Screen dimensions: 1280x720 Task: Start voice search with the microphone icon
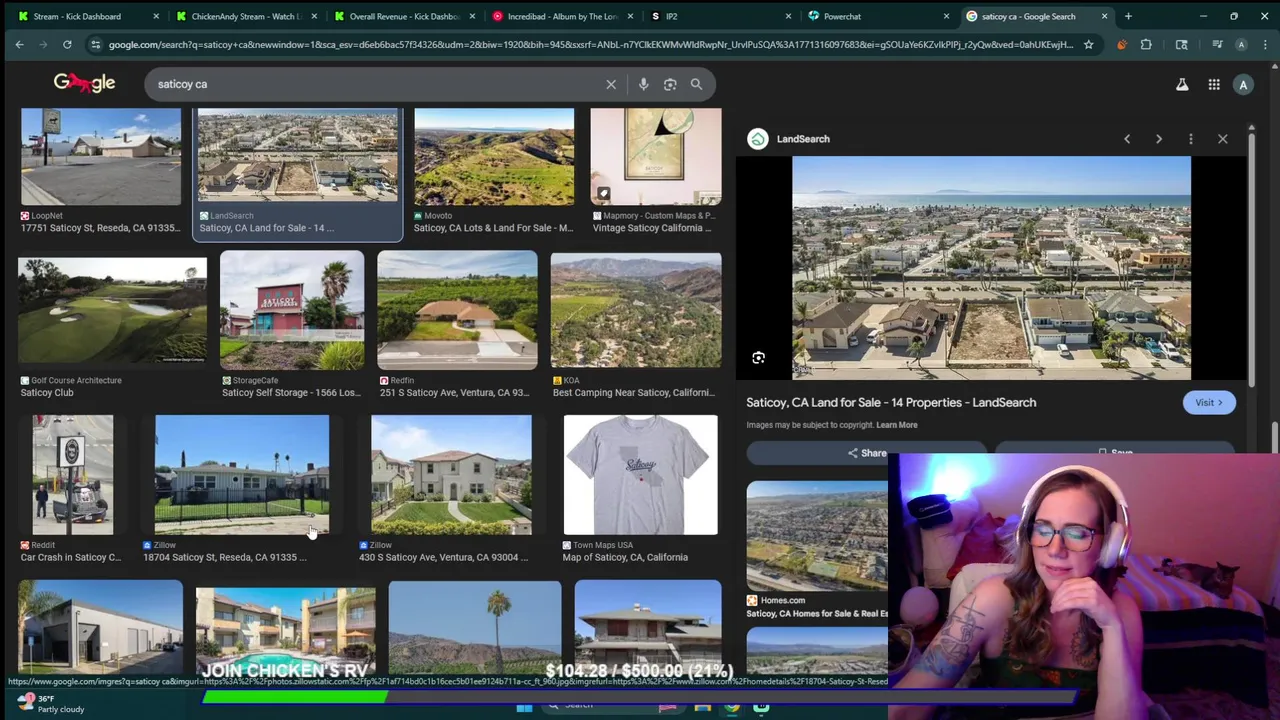tap(643, 84)
